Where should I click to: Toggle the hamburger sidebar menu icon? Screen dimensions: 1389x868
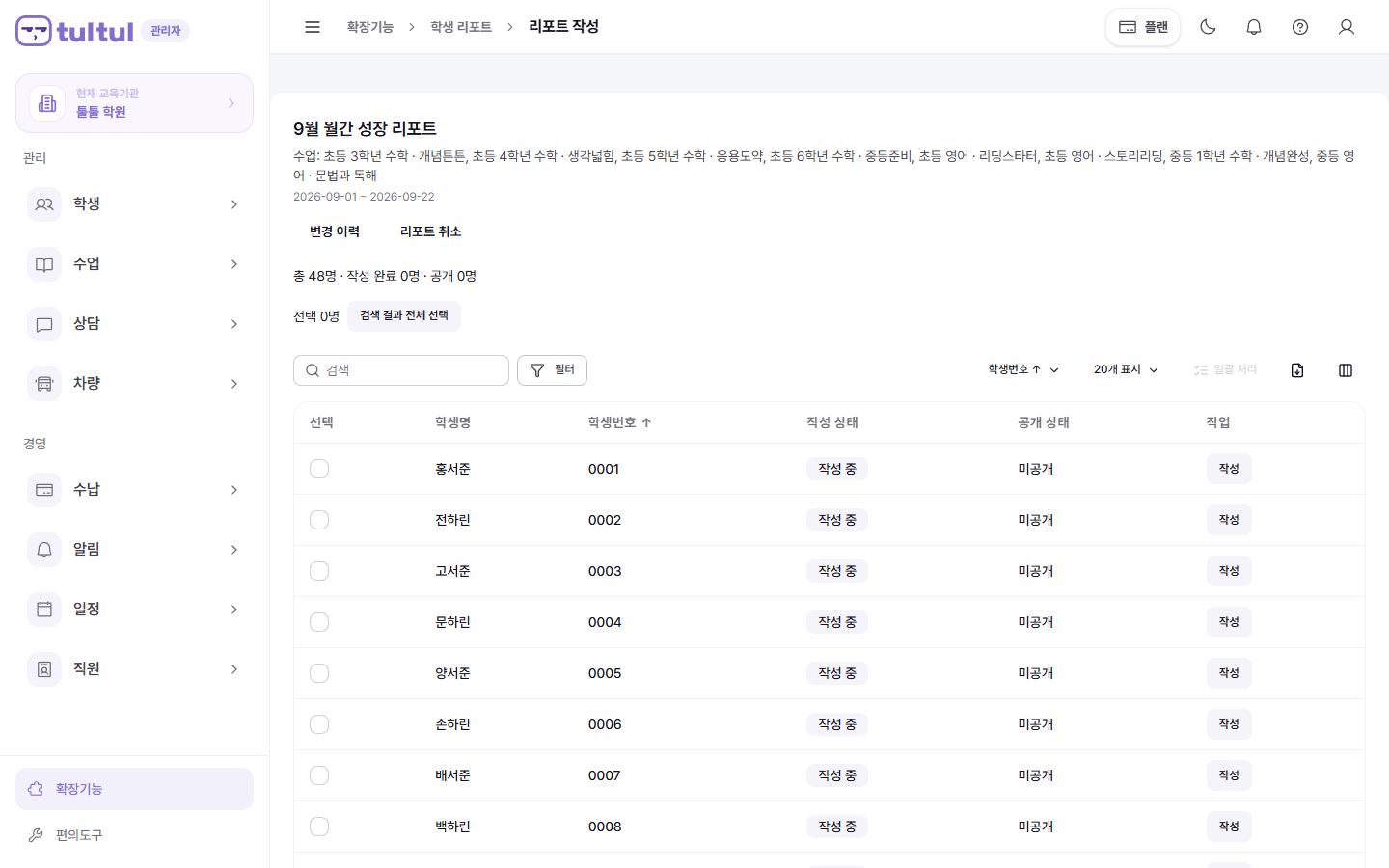pyautogui.click(x=312, y=27)
